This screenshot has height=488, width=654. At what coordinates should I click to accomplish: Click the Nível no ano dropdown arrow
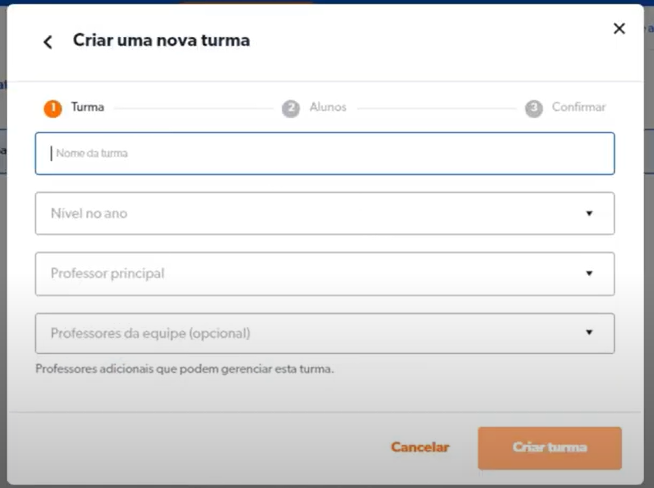coord(589,213)
